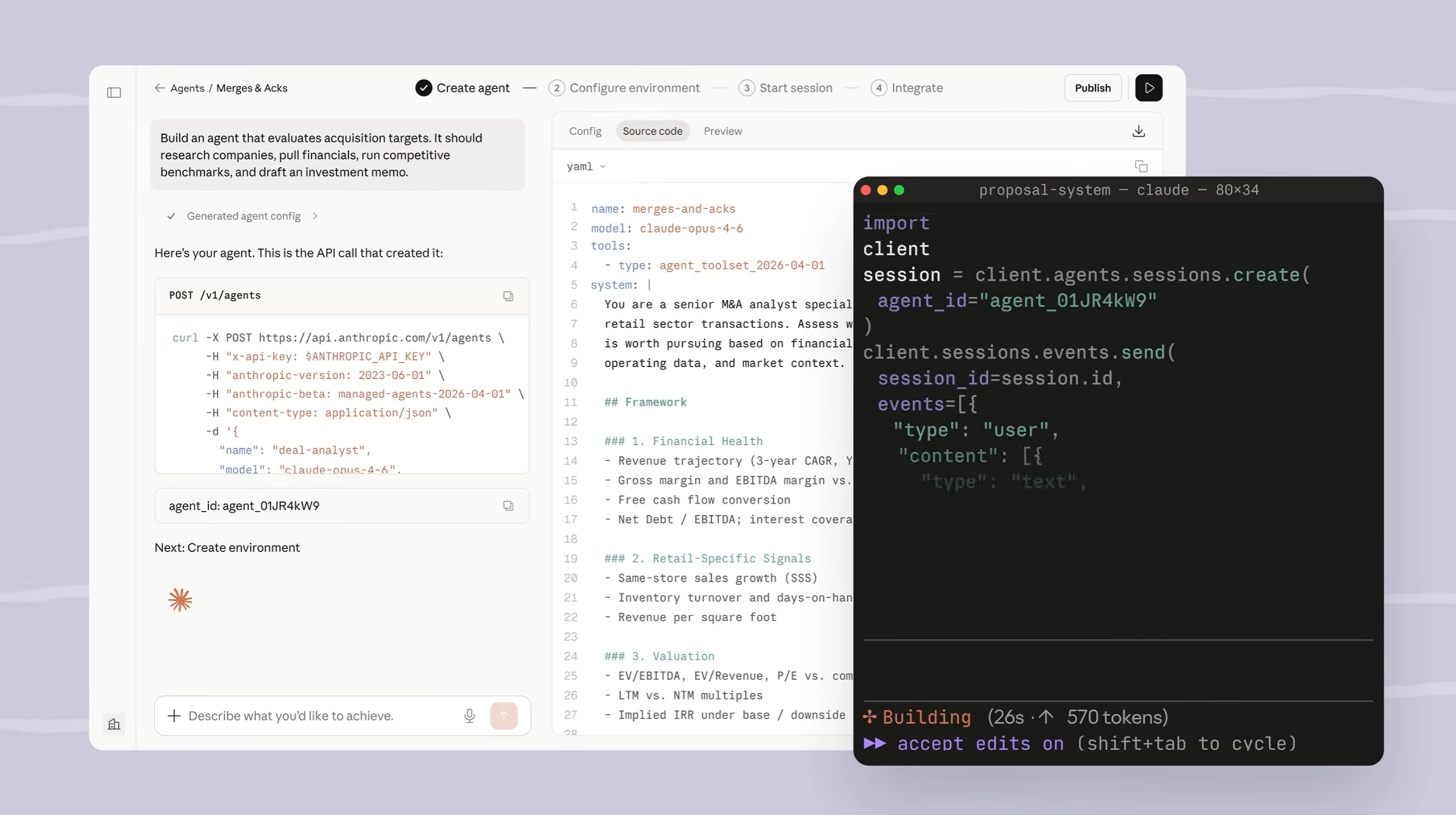Switch to the Config tab

pos(585,131)
